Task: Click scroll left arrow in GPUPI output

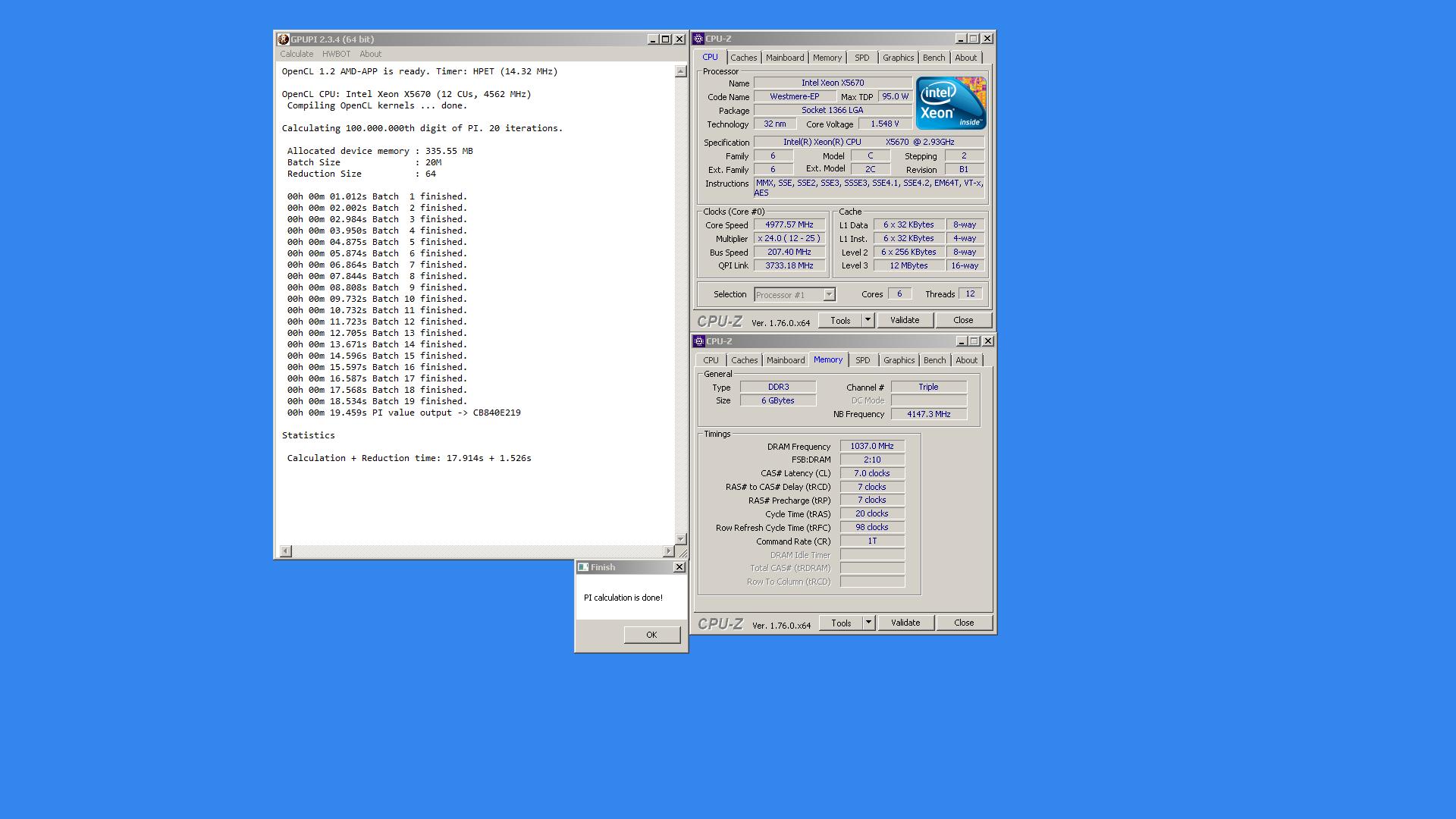Action: point(285,551)
